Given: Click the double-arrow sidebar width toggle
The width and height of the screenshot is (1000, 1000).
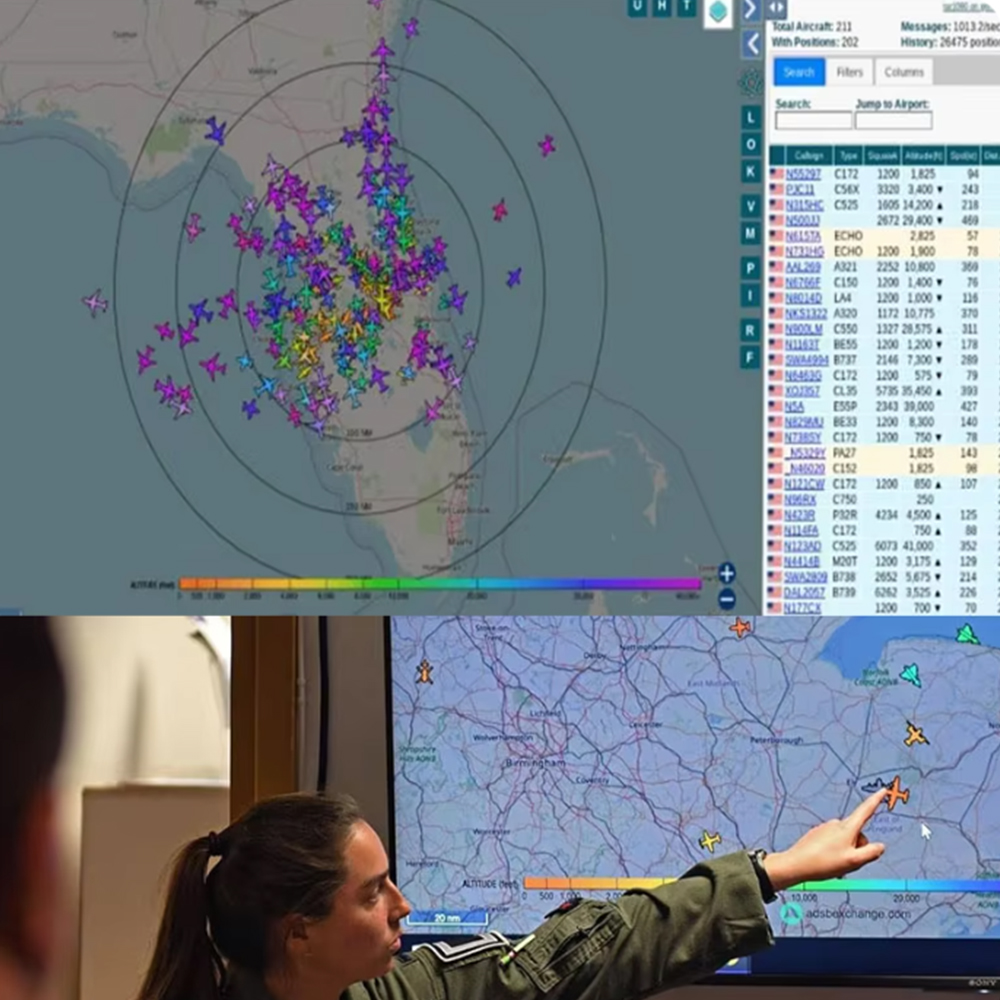Looking at the screenshot, I should click(777, 8).
